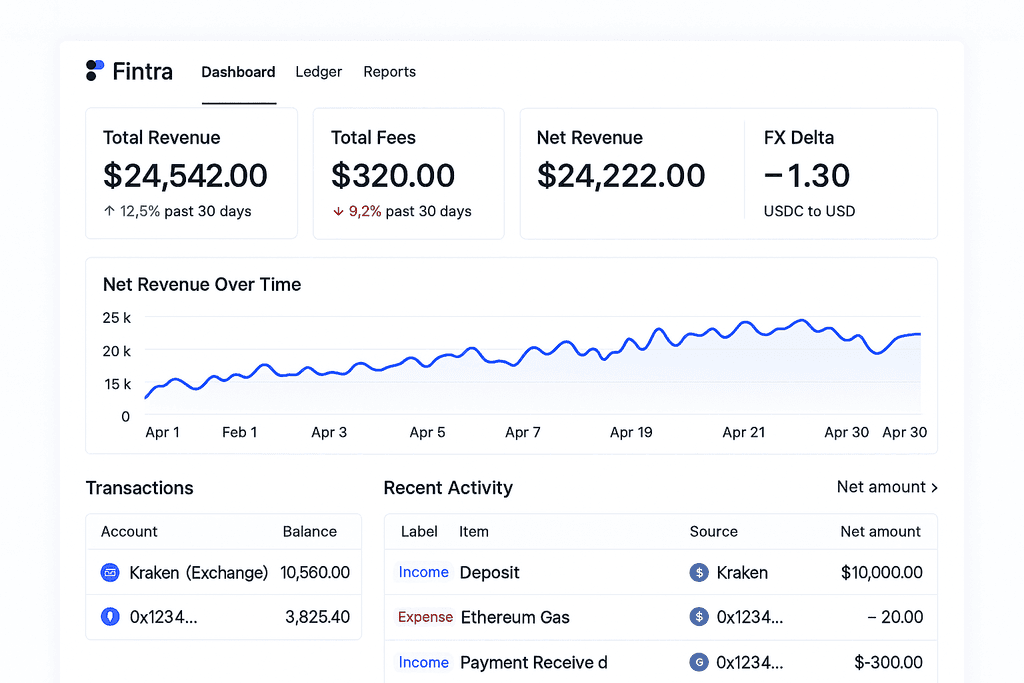Viewport: 1024px width, 683px height.
Task: Click the Kraken source dollar icon
Action: tap(699, 573)
